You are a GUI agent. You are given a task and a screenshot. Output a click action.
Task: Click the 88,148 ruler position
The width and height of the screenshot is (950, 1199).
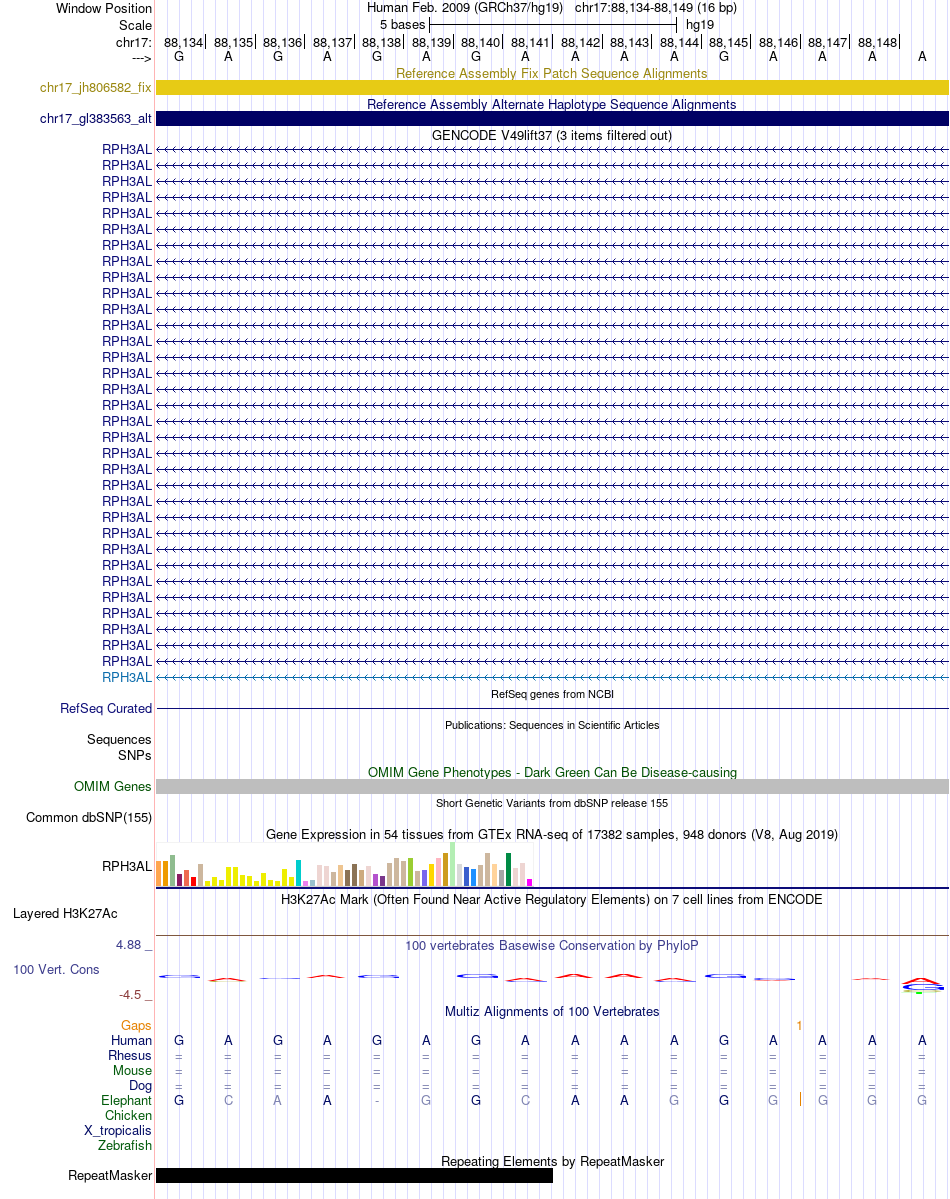tap(877, 43)
